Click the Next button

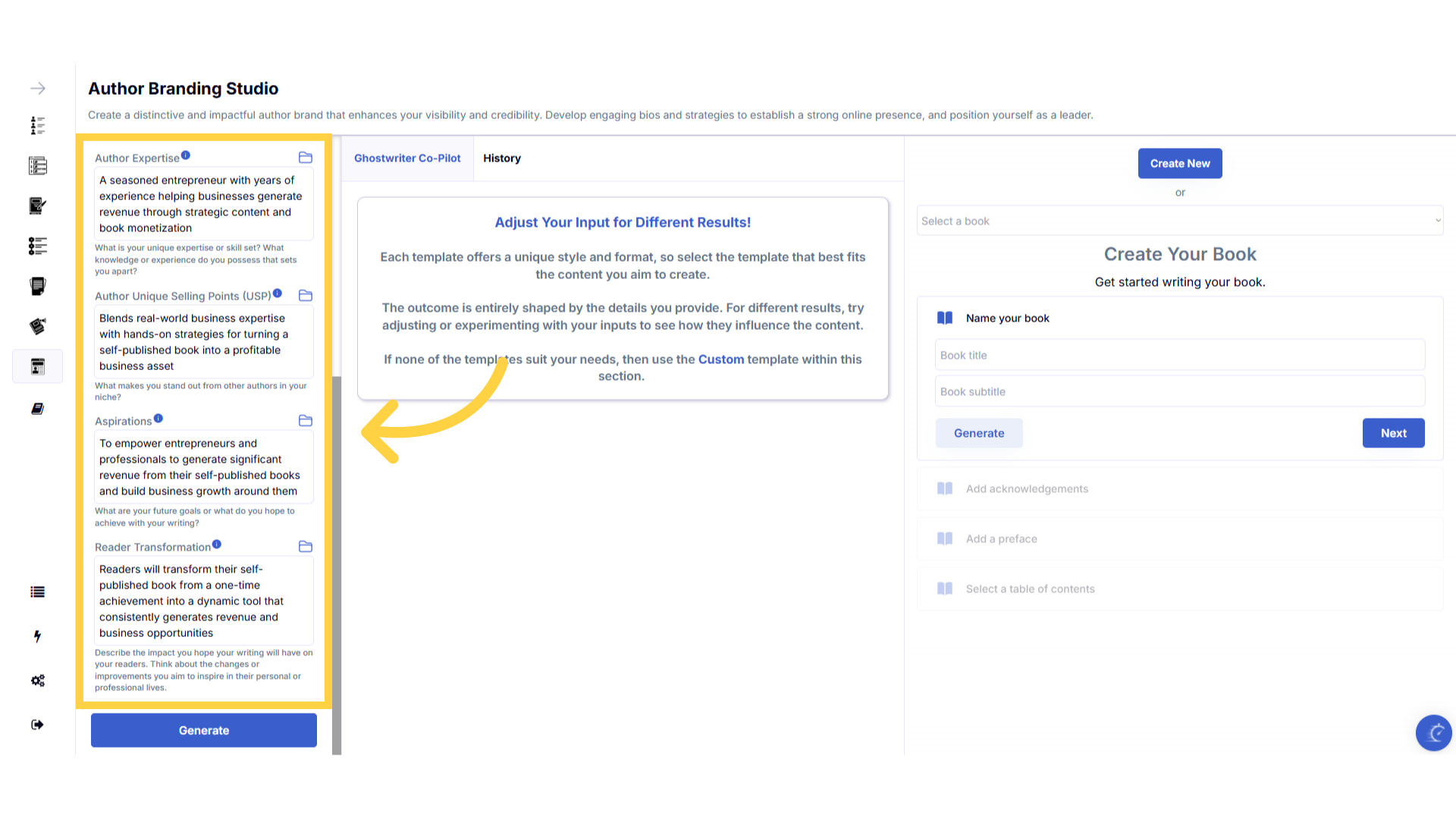point(1393,433)
